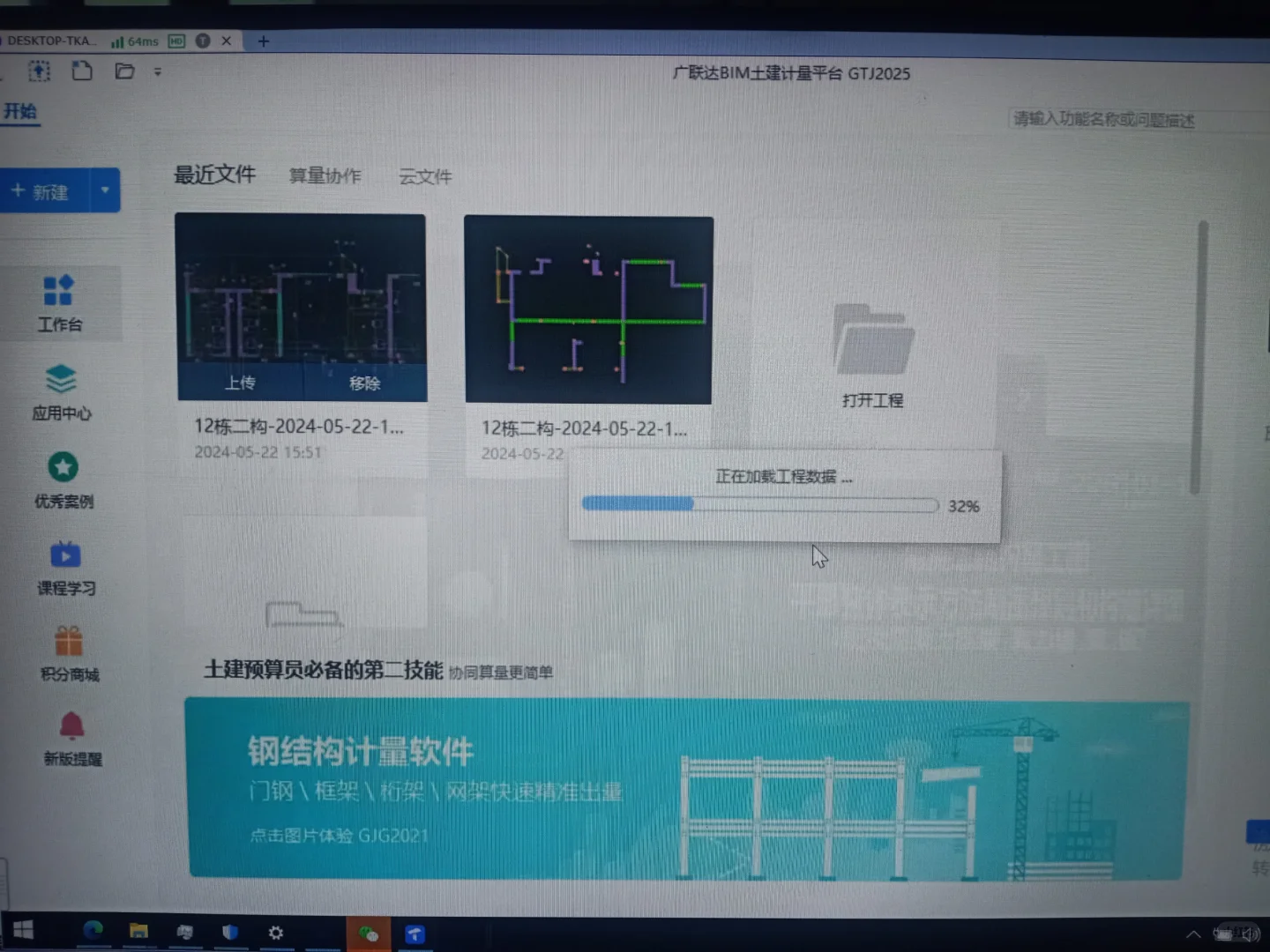Open 课程学习 course learning
Screen dimensions: 1270x952
65,569
